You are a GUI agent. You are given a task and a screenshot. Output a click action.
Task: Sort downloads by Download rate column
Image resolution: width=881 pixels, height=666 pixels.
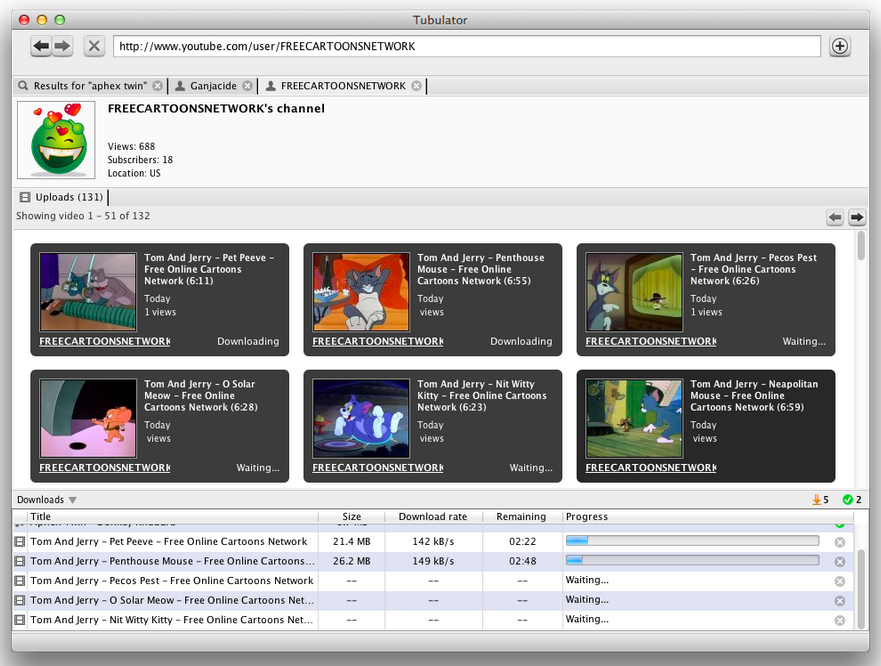pos(433,517)
